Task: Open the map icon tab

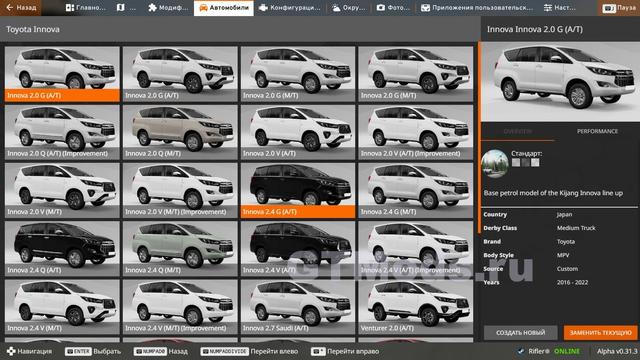Action: tap(126, 8)
